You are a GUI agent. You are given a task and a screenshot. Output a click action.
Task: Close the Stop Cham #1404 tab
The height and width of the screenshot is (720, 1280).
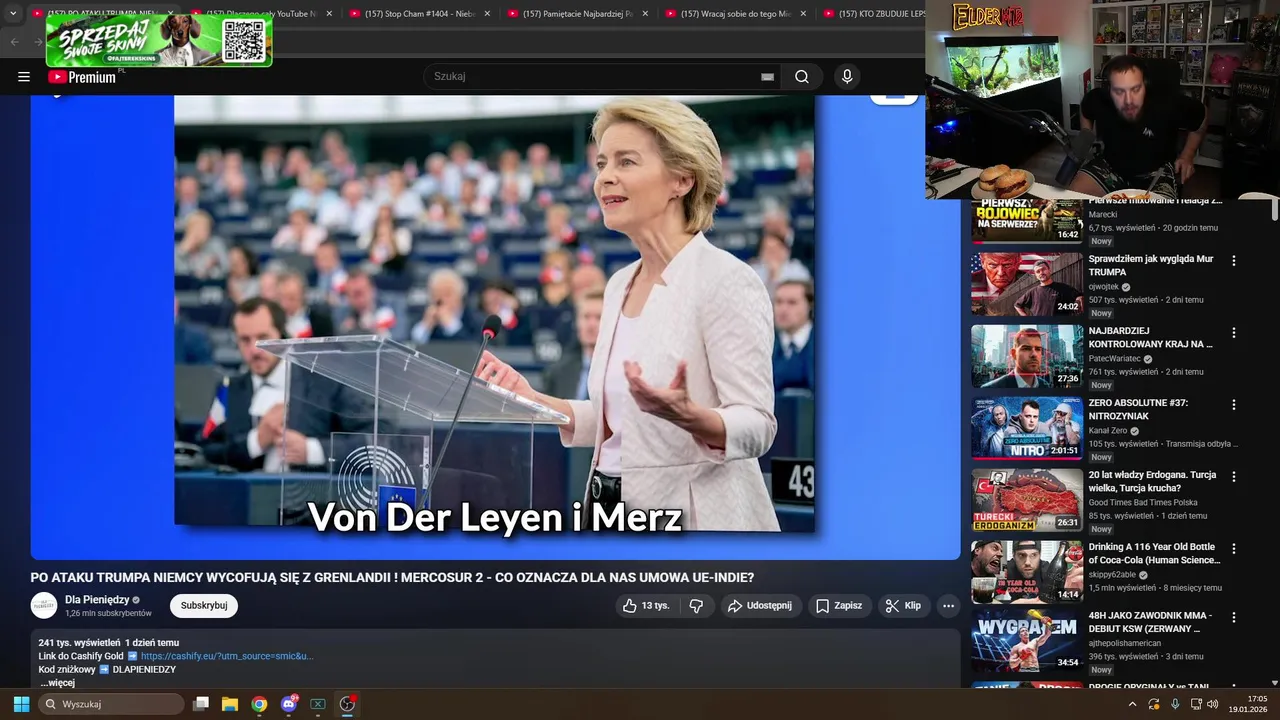pos(487,14)
